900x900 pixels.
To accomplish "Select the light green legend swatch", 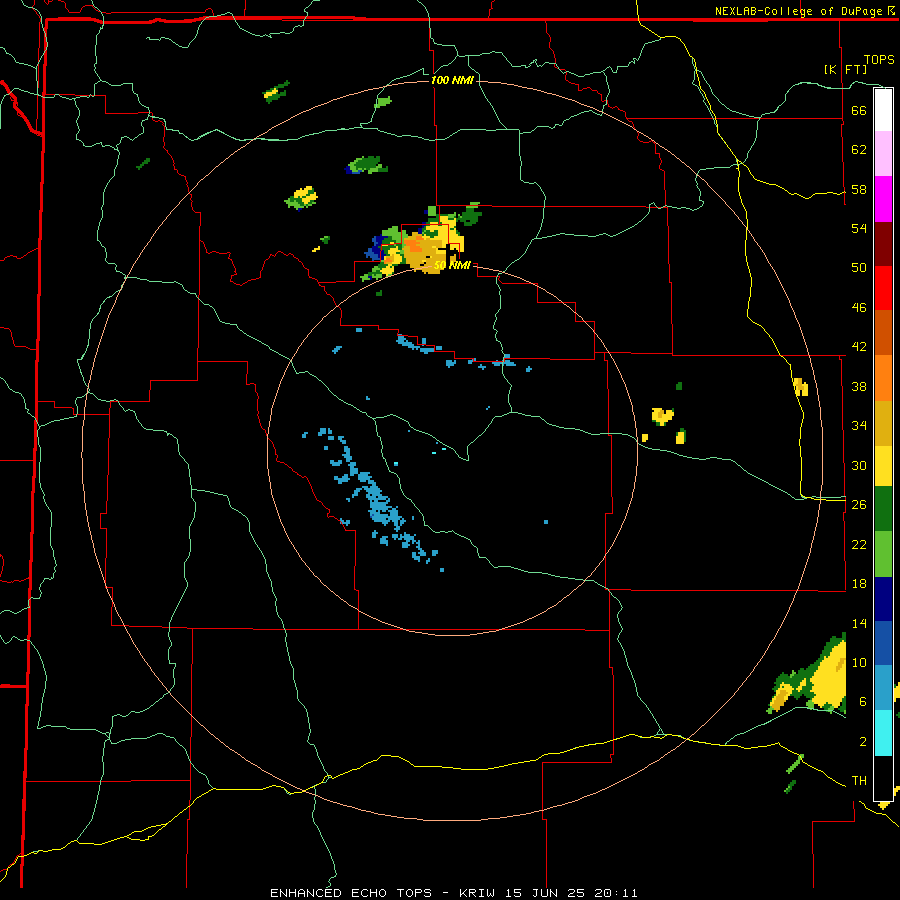I will pyautogui.click(x=883, y=554).
